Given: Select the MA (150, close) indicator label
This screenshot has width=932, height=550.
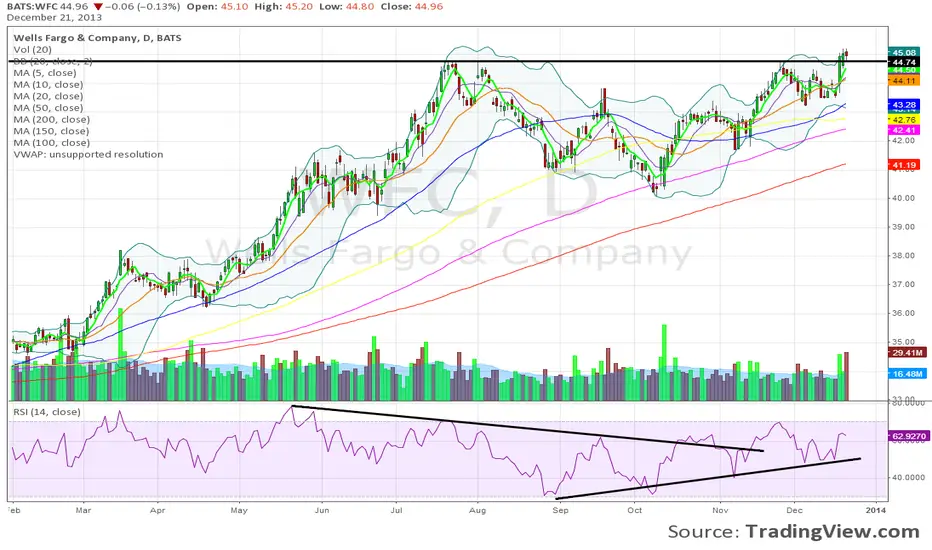Looking at the screenshot, I should pos(52,131).
